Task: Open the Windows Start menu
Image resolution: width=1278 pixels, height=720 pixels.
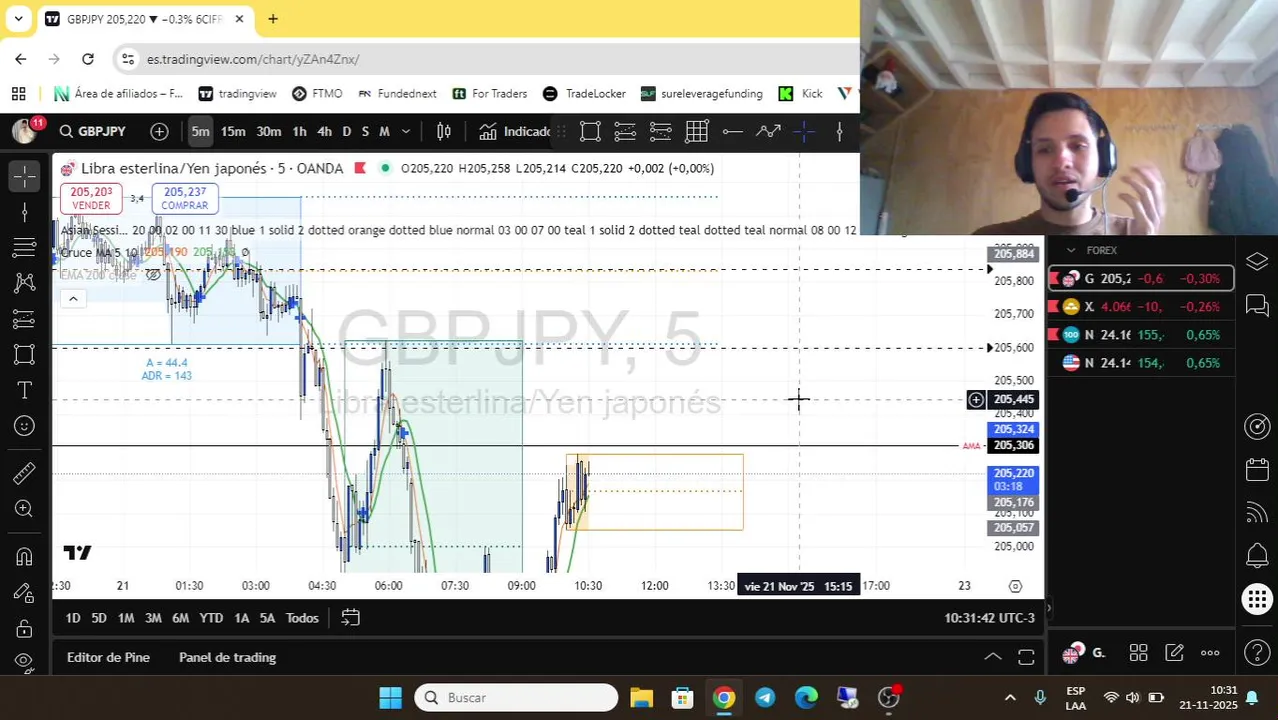Action: coord(390,697)
